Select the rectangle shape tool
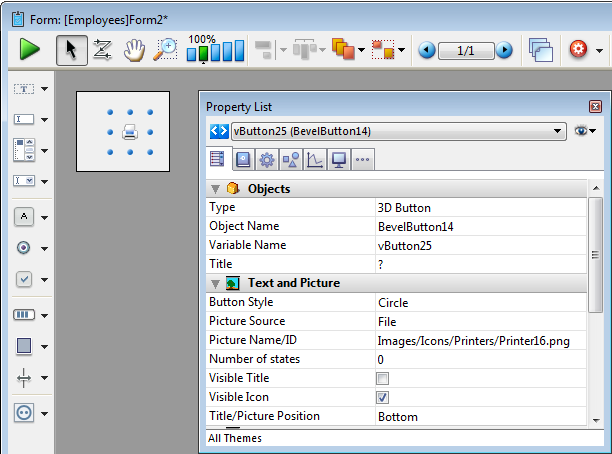This screenshot has width=612, height=454. point(24,346)
